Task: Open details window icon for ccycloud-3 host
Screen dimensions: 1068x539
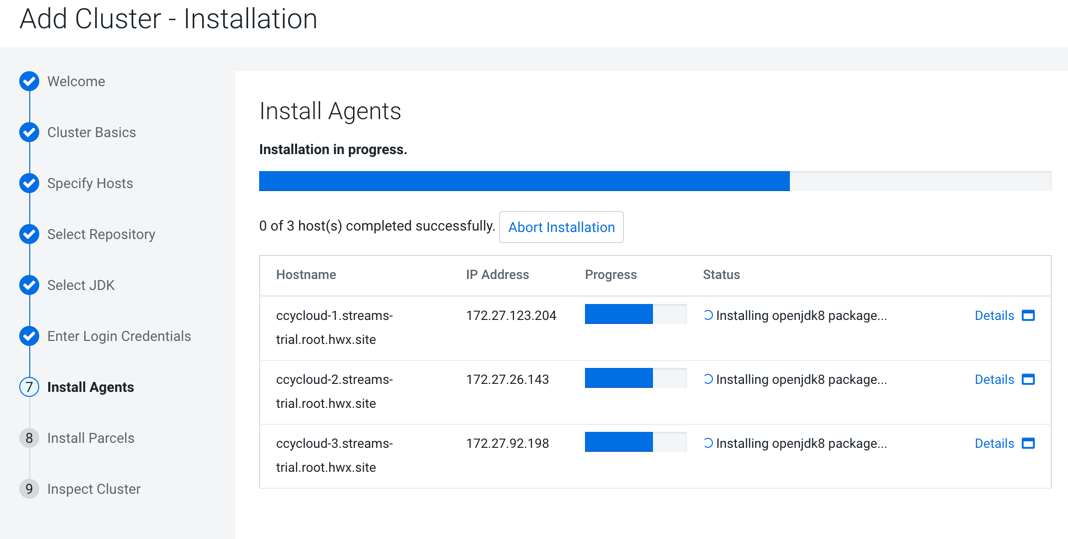Action: click(1028, 443)
